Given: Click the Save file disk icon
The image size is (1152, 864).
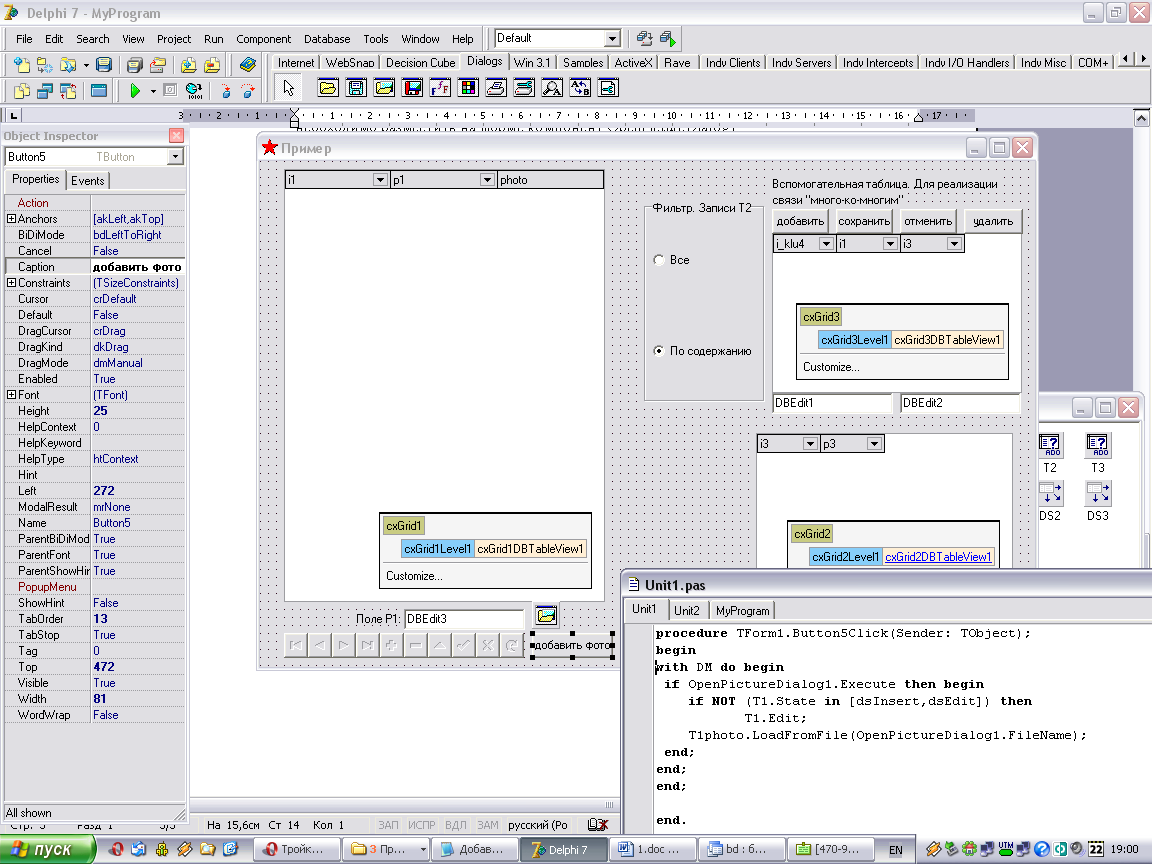Looking at the screenshot, I should point(104,65).
